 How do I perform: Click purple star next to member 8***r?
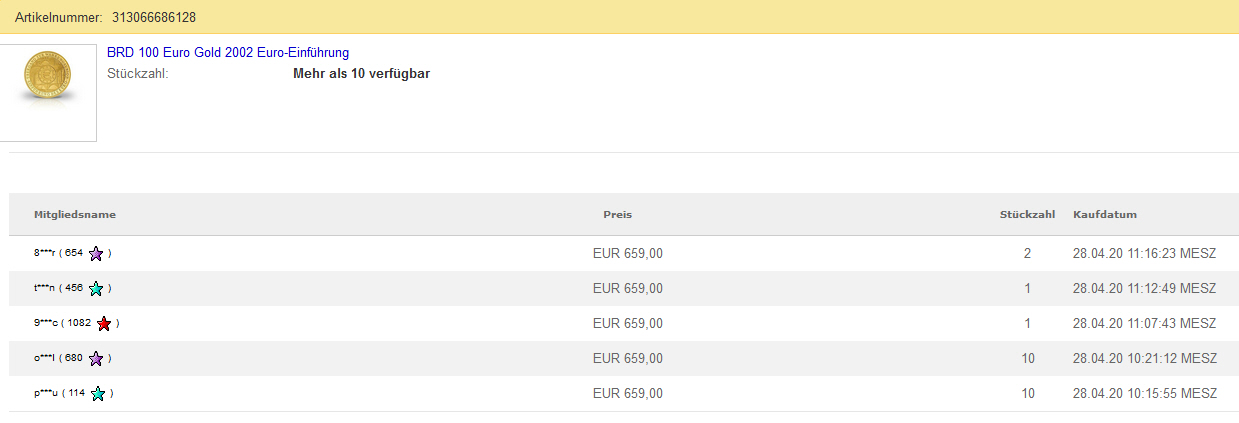(96, 254)
